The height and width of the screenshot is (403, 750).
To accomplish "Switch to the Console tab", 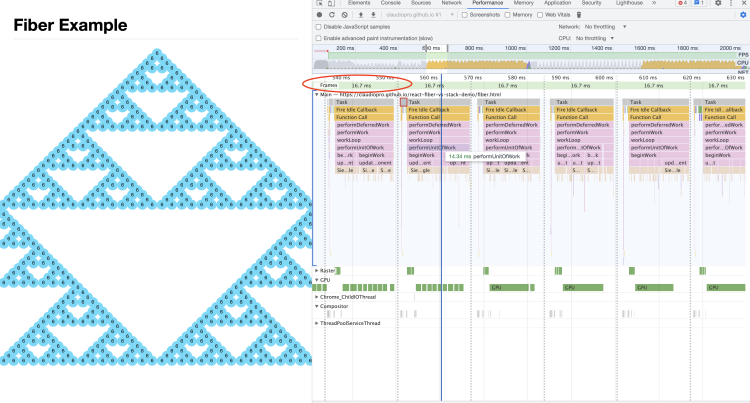I will (391, 3).
